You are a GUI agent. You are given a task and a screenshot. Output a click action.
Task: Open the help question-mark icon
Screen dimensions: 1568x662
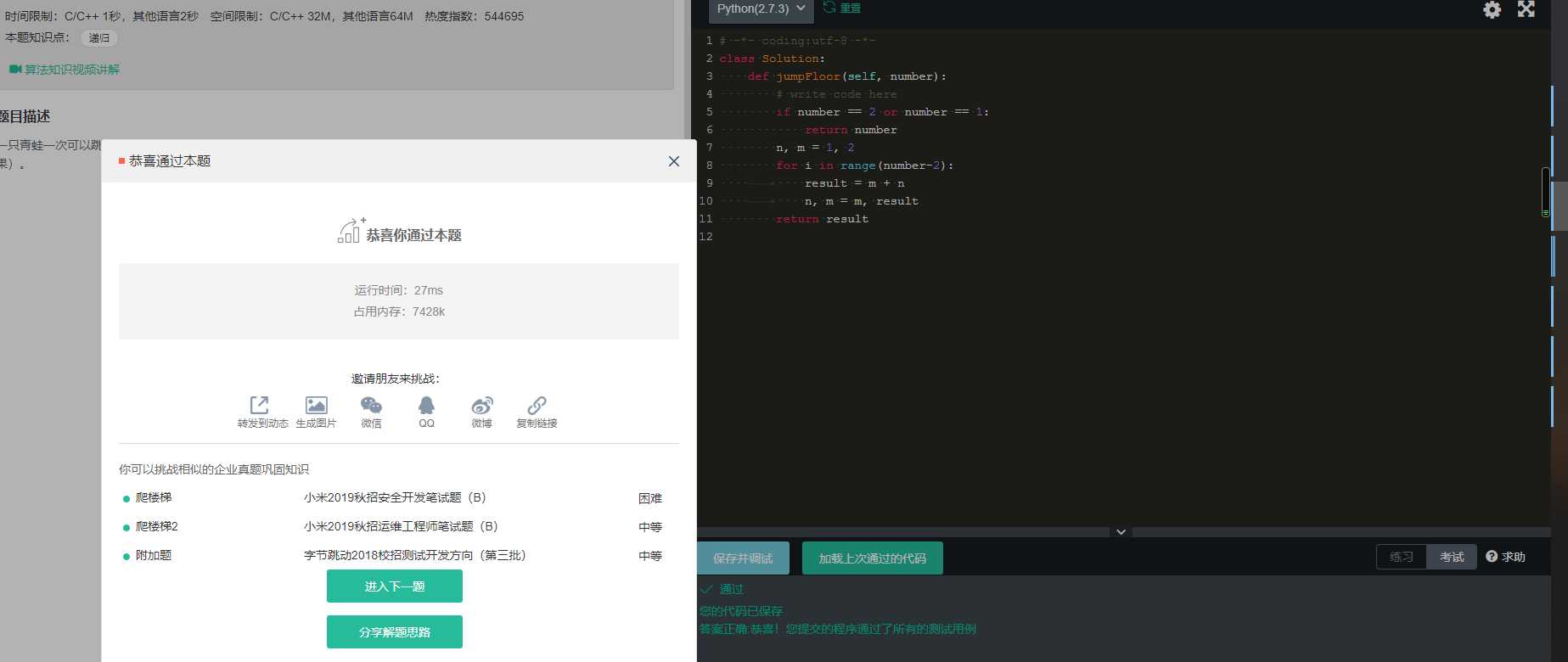[1492, 557]
